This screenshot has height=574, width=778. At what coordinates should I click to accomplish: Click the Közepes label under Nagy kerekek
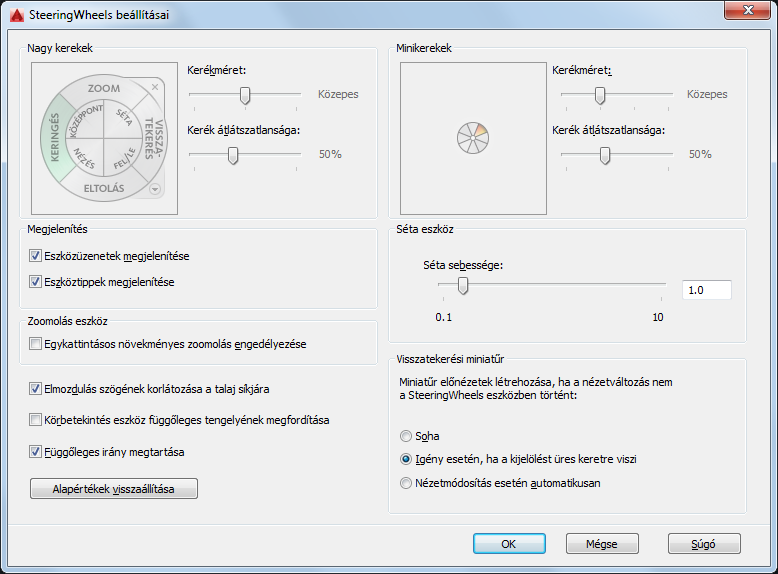(x=338, y=94)
